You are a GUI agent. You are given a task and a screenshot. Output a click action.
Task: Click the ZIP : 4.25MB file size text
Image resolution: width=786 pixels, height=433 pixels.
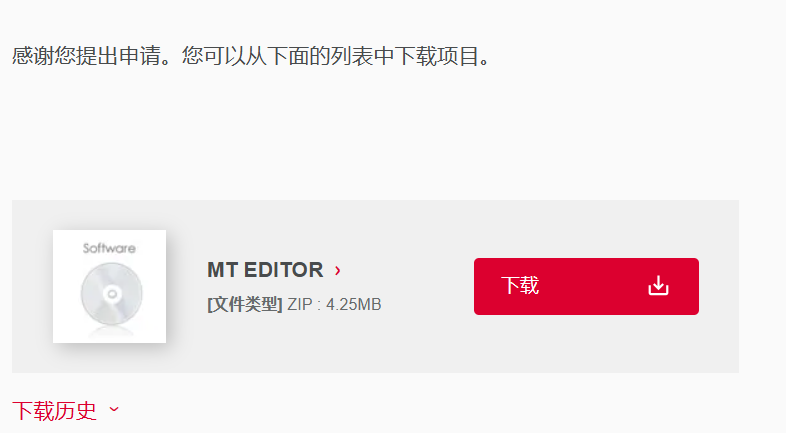[x=334, y=304]
